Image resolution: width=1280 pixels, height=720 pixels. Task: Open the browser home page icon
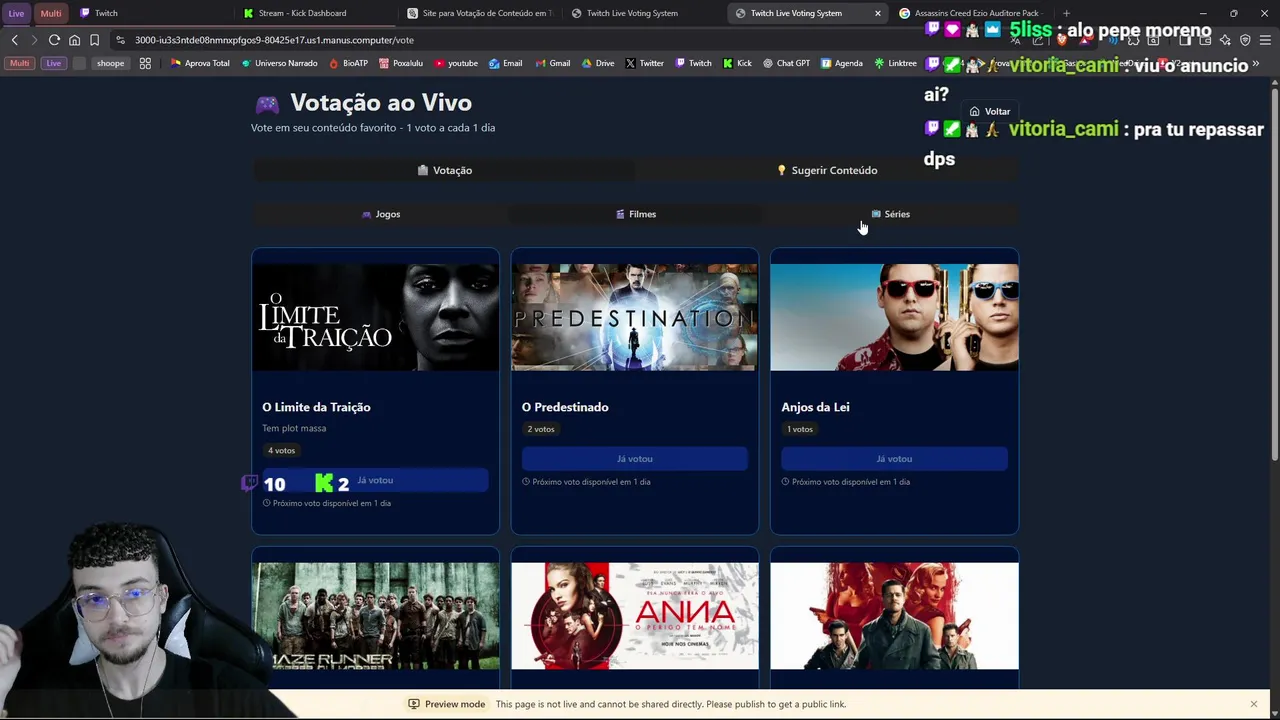[x=74, y=40]
